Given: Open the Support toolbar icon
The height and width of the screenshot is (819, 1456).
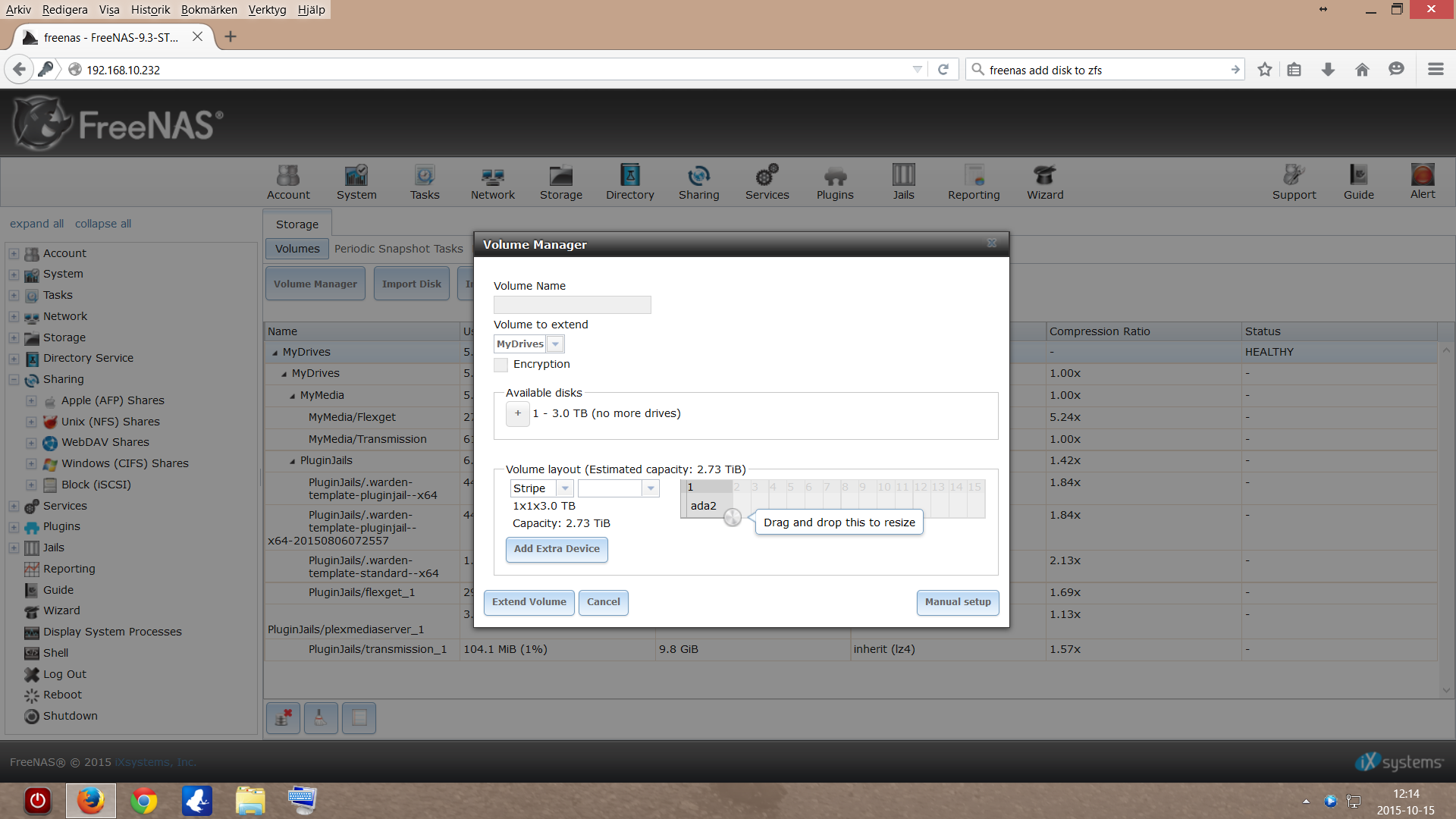Looking at the screenshot, I should [1294, 183].
